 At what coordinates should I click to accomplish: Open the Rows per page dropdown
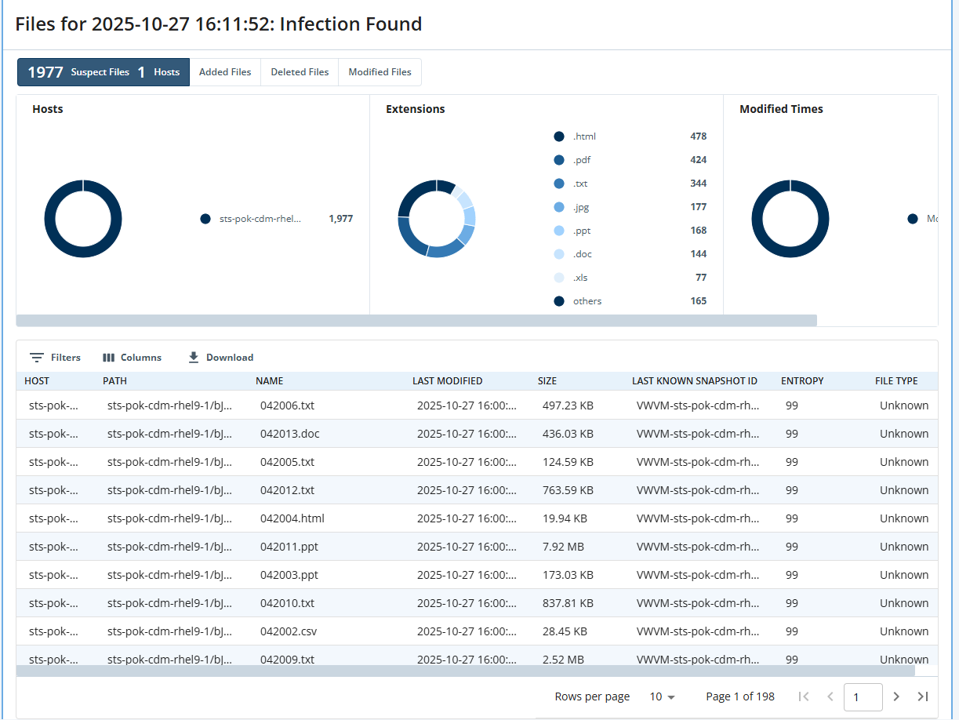click(x=662, y=697)
